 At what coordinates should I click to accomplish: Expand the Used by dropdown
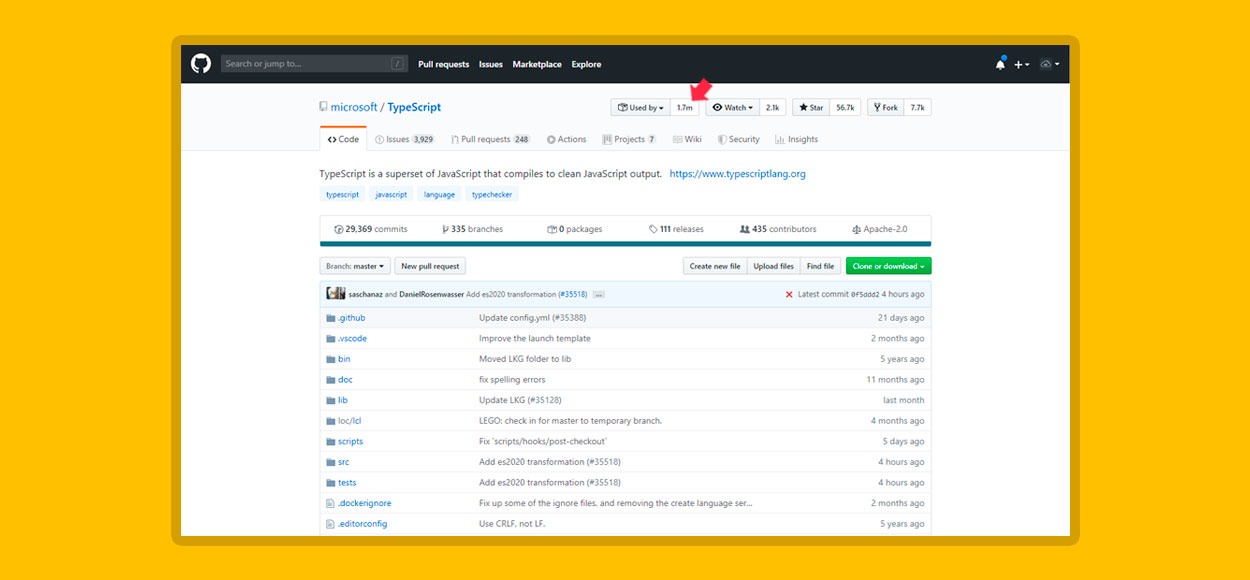pyautogui.click(x=640, y=107)
